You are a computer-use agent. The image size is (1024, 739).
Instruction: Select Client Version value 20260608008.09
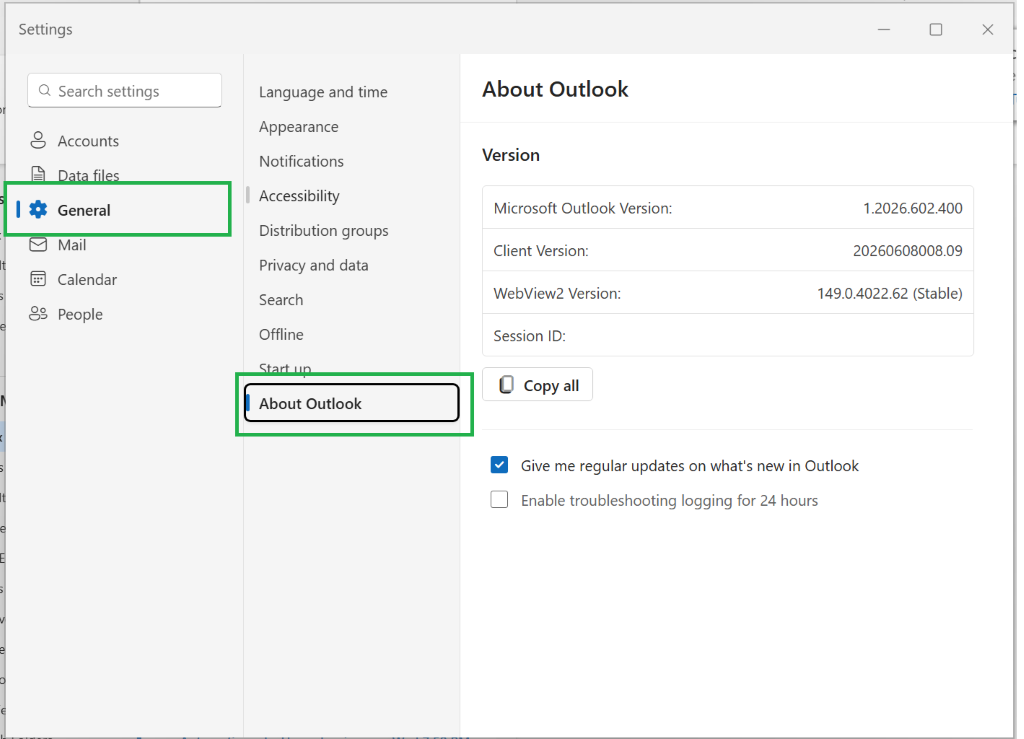click(907, 251)
